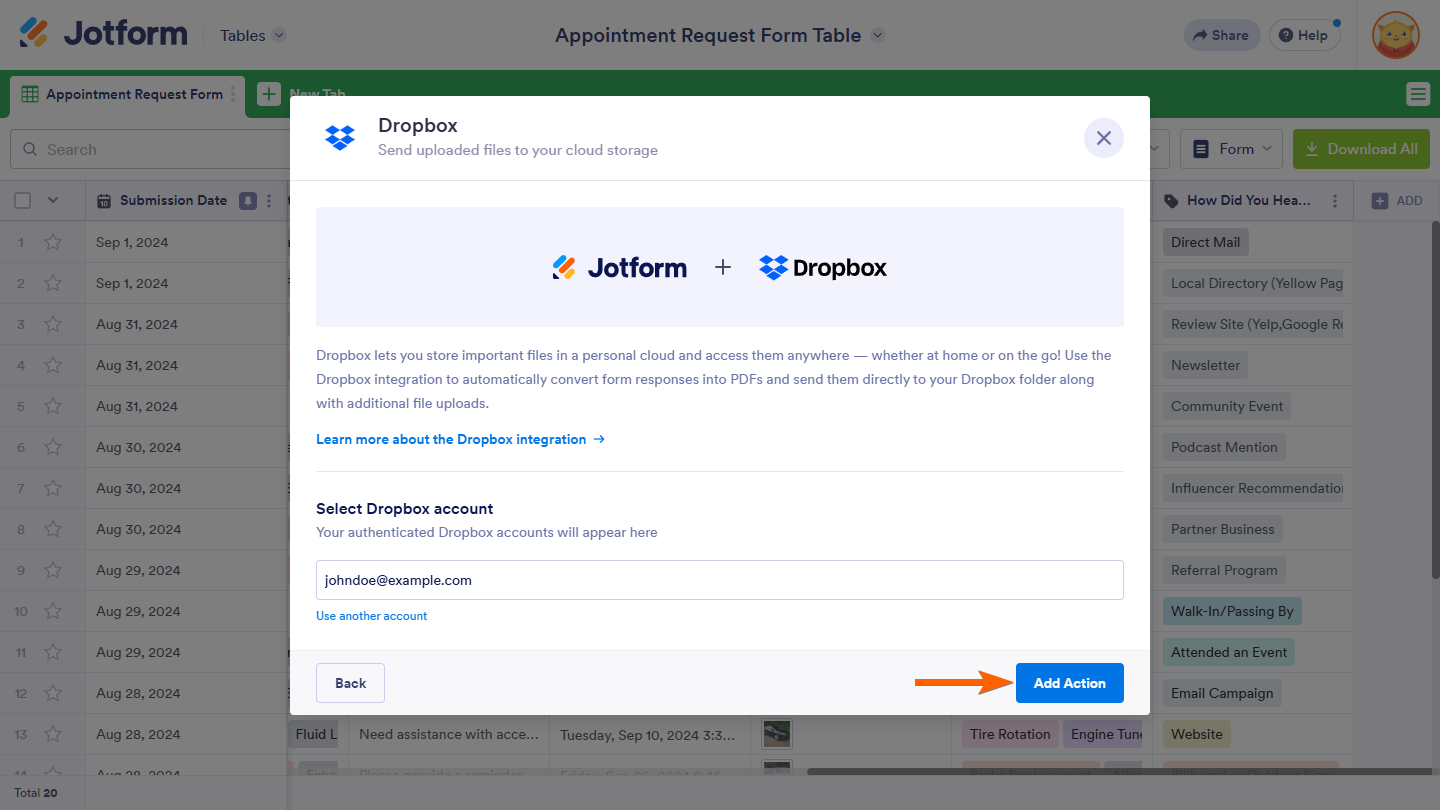The width and height of the screenshot is (1440, 810).
Task: Star row 3 dated Aug 31, 2024
Action: (x=53, y=324)
